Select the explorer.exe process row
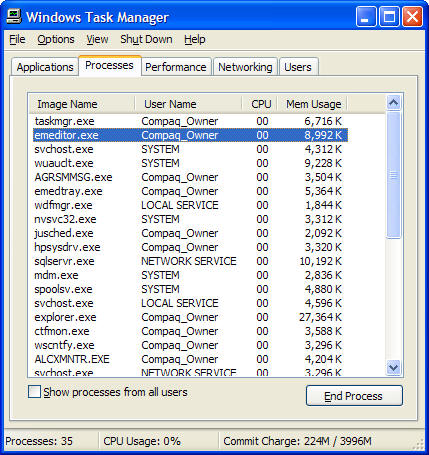 [x=190, y=317]
